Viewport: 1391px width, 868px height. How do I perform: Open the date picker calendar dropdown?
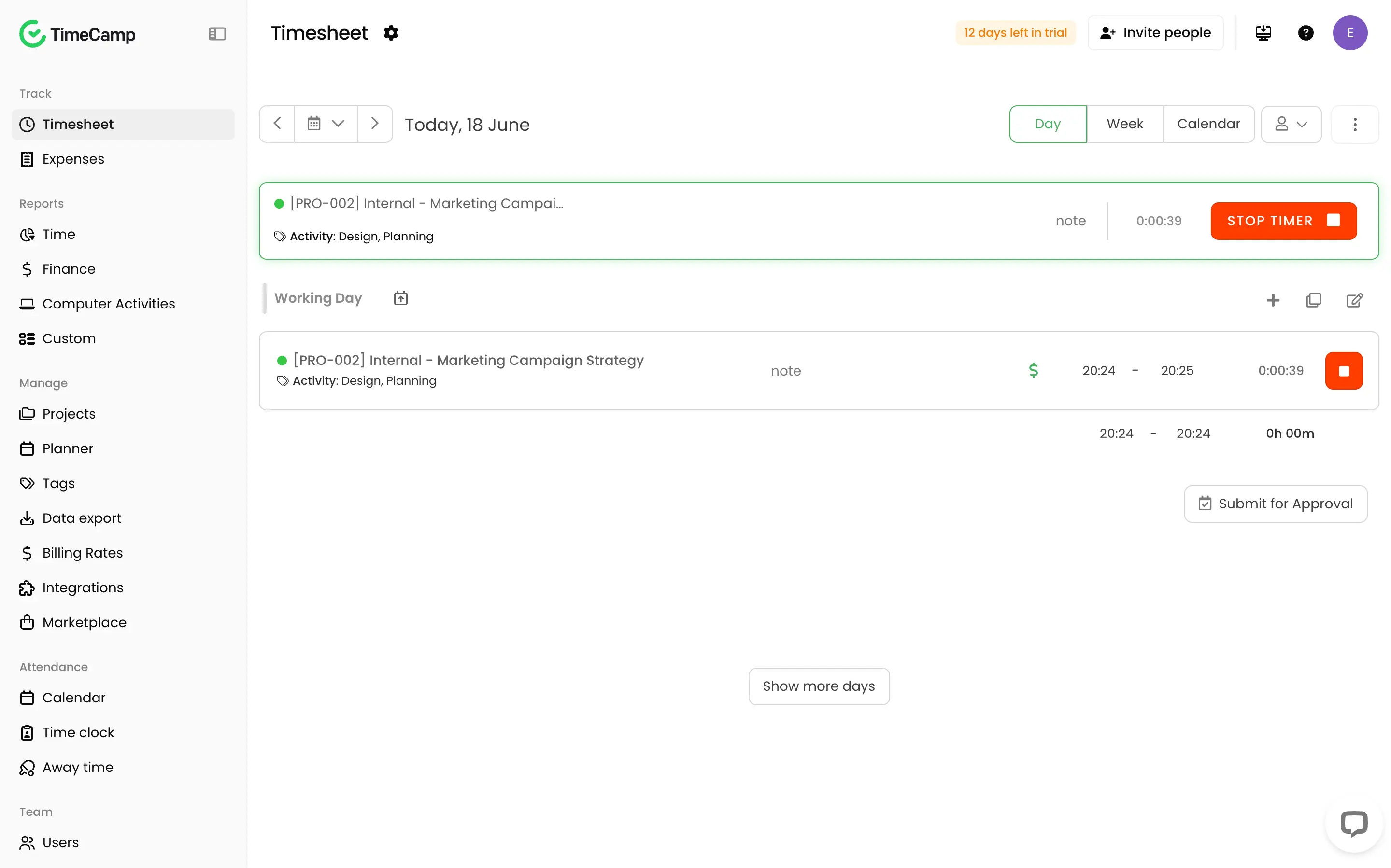pyautogui.click(x=326, y=124)
